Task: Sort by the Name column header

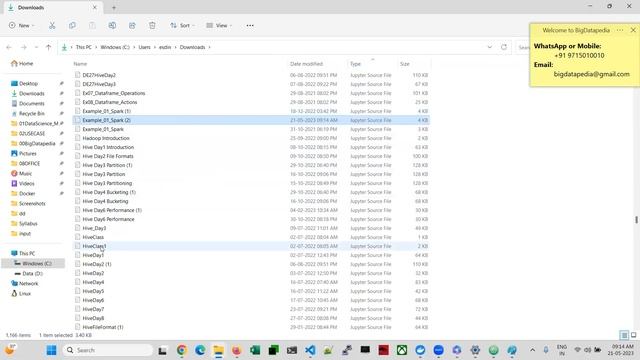Action: [80, 64]
